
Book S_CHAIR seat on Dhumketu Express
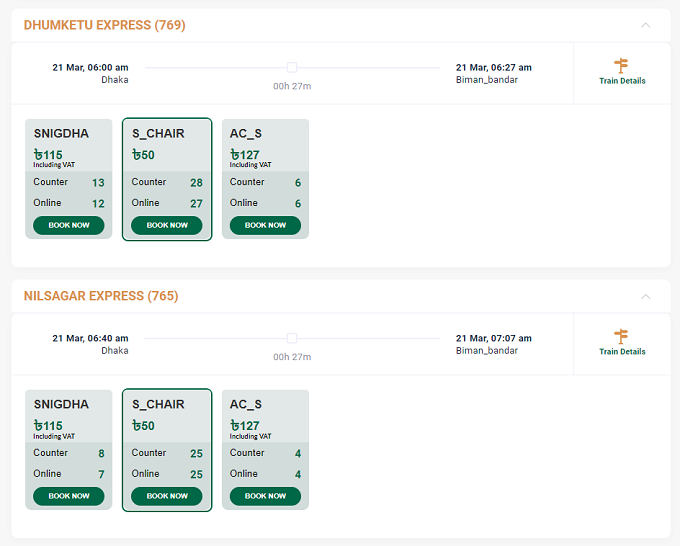[x=167, y=226]
